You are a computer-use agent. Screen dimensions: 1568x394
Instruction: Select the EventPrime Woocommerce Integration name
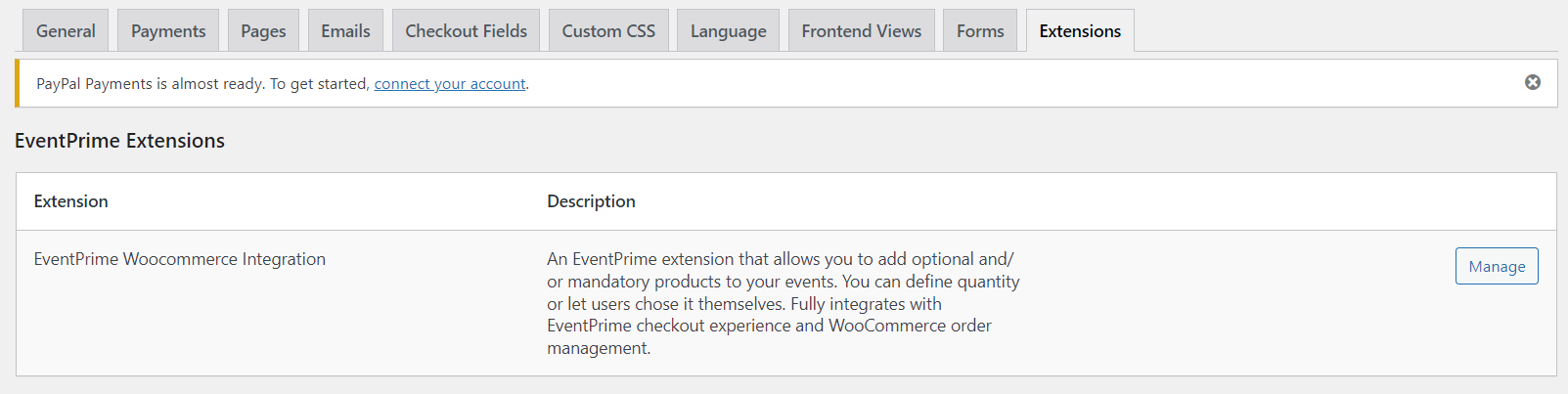click(x=180, y=259)
